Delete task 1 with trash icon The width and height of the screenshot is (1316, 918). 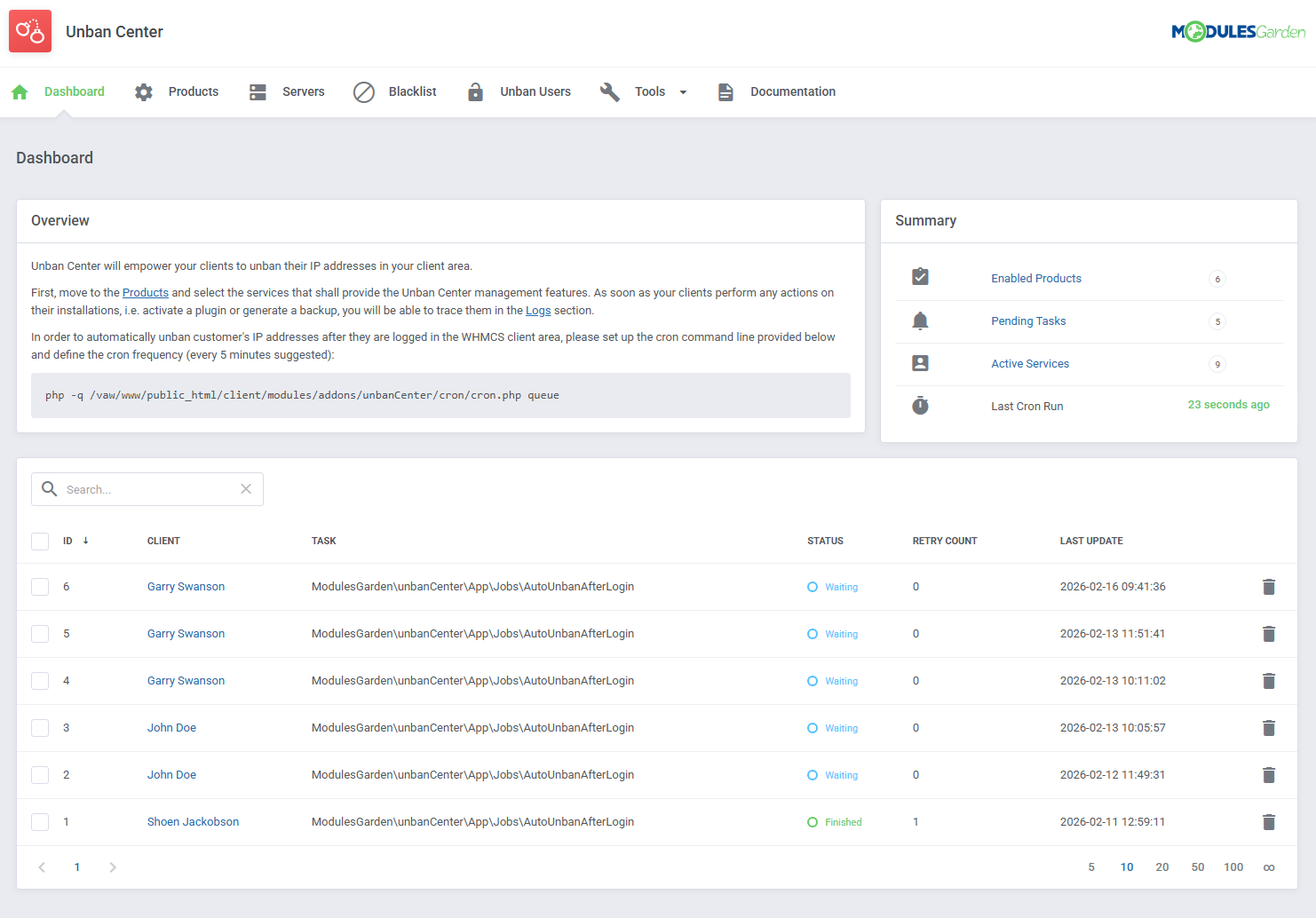(1269, 822)
